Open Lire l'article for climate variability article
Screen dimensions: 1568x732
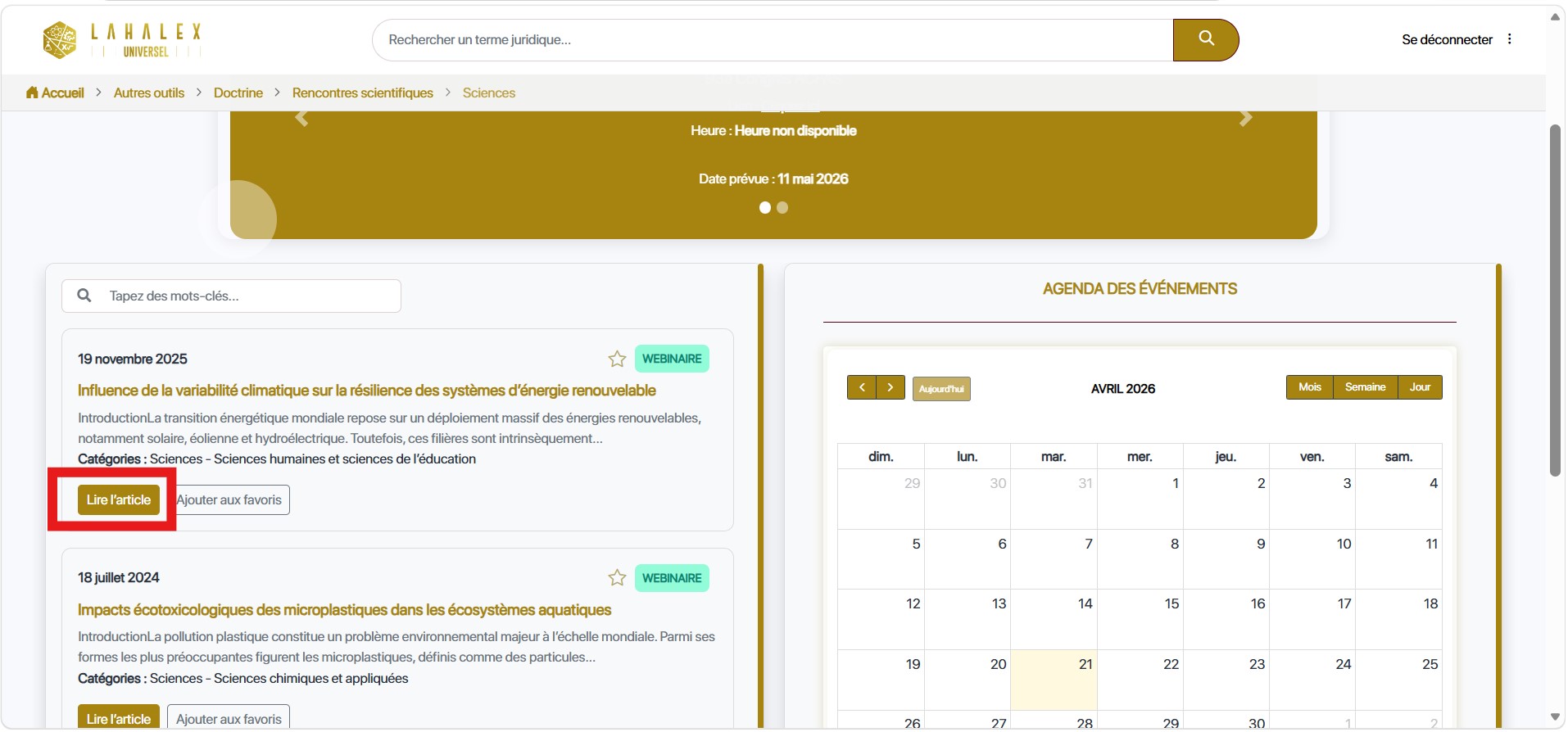point(119,499)
